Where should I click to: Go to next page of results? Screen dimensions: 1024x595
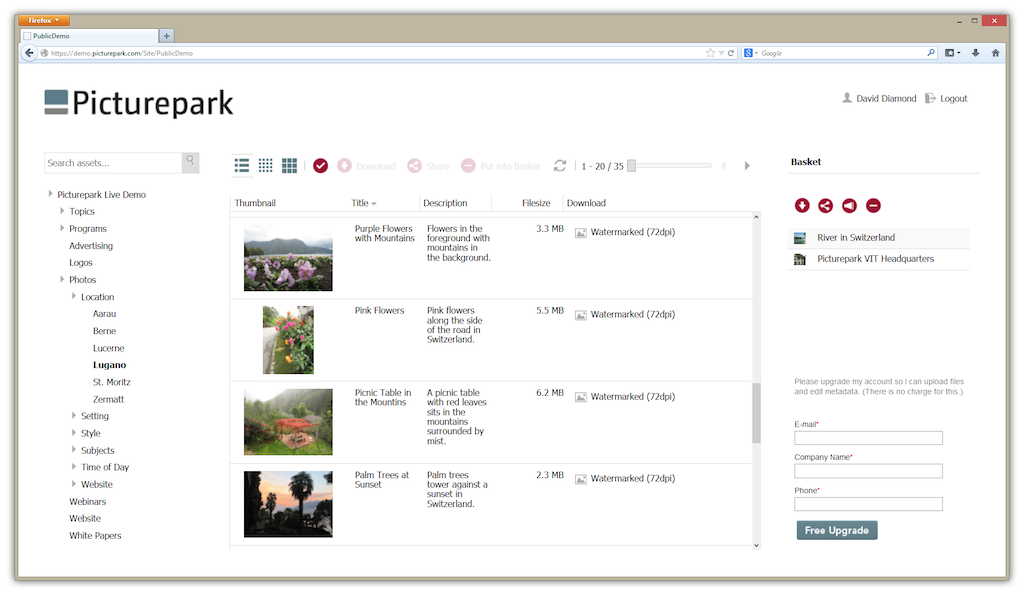pos(747,166)
